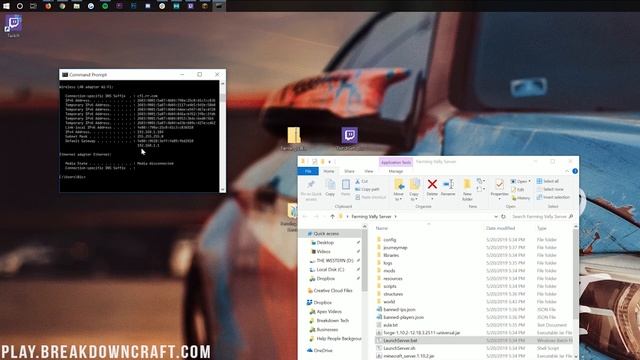Click Select none in the ribbon
Screen dimensions: 640x360
[550, 189]
